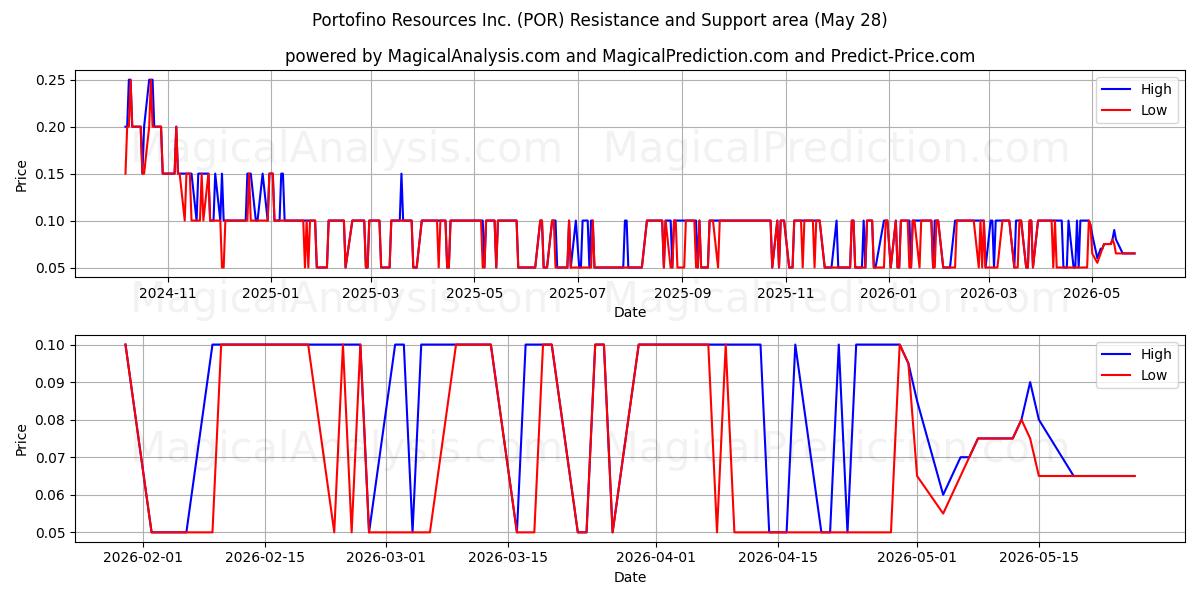Viewport: 1200px width, 600px height.
Task: Click the 'Price' axis label of top chart
Action: (22, 174)
